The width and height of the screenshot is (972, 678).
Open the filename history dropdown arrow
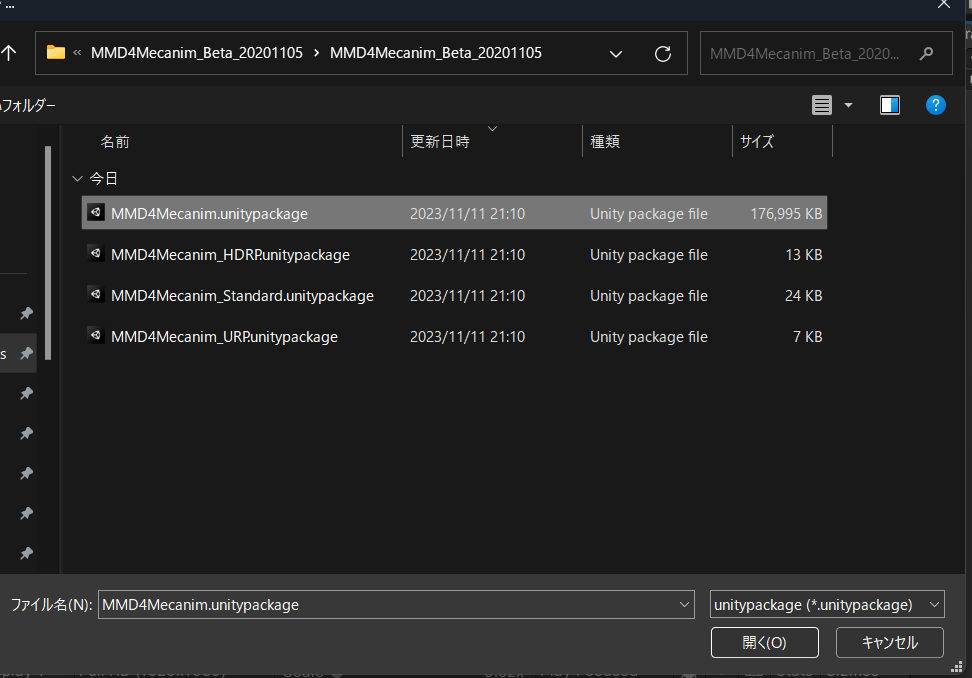(684, 604)
